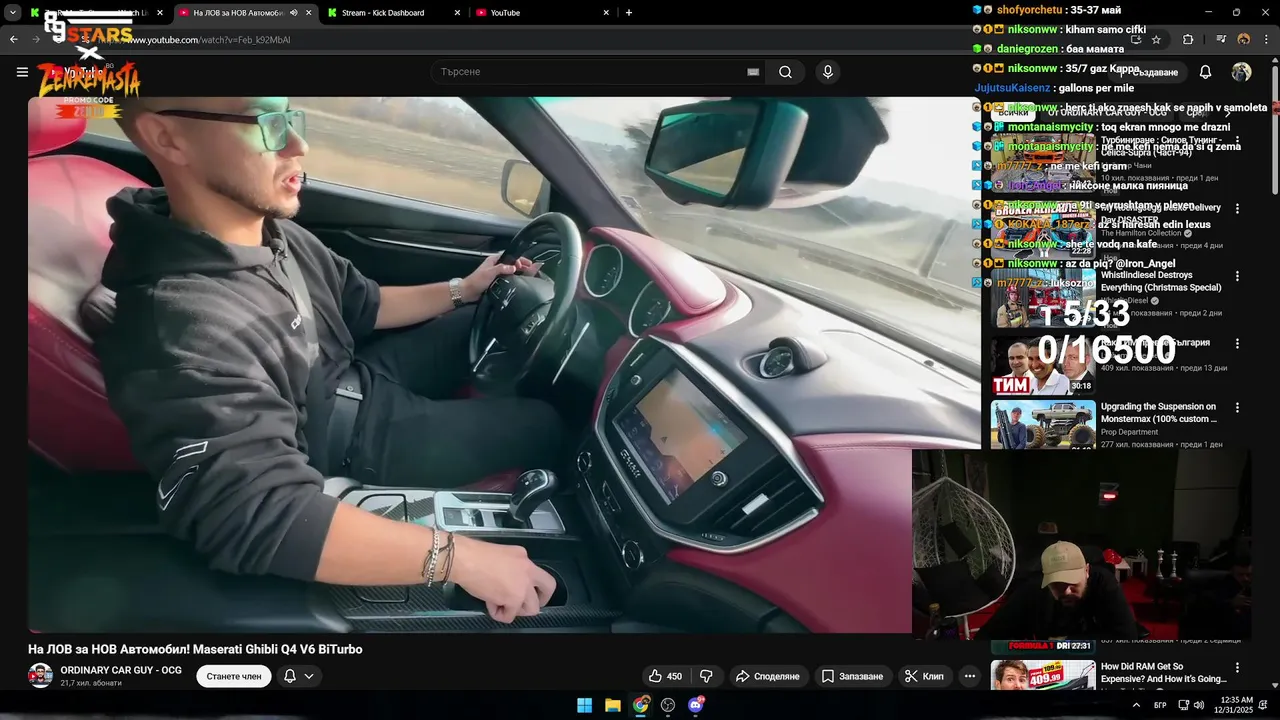Screen dimensions: 1280x720
Task: Open the RAM video thumbnail priced 409.99
Action: coord(1043,675)
